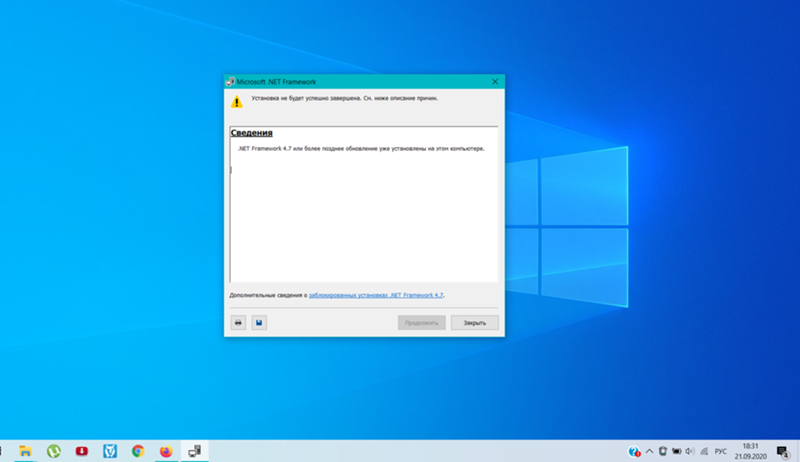
Task: Expand the hidden tray icons chevron
Action: point(649,451)
